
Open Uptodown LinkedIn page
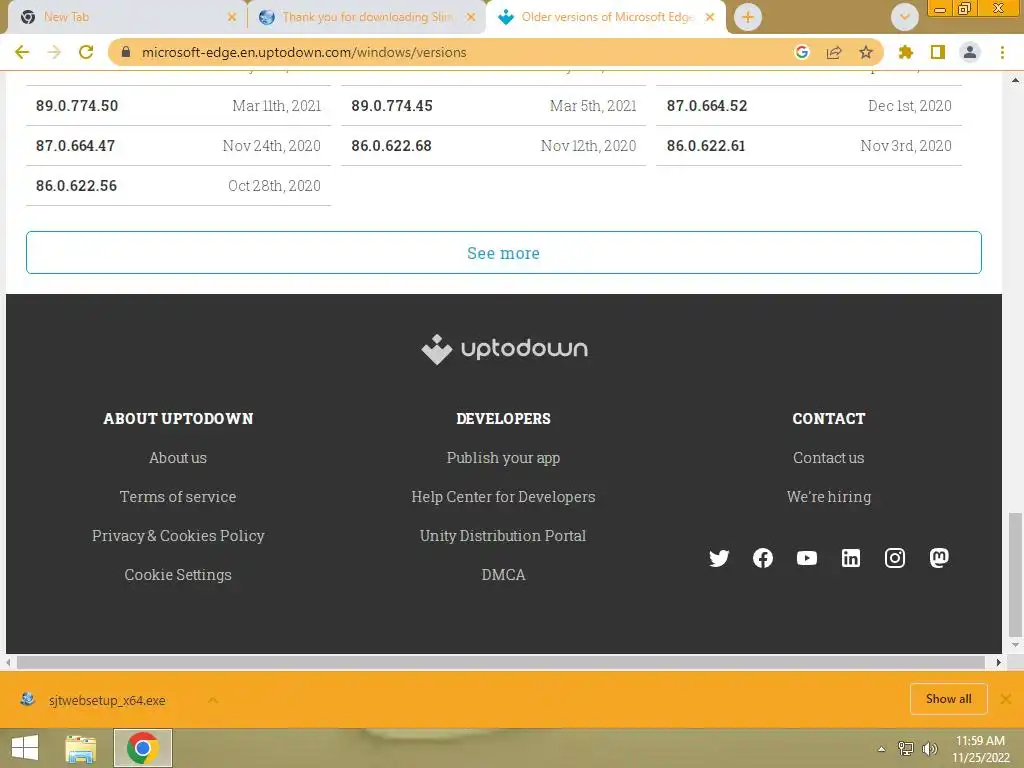[x=850, y=558]
